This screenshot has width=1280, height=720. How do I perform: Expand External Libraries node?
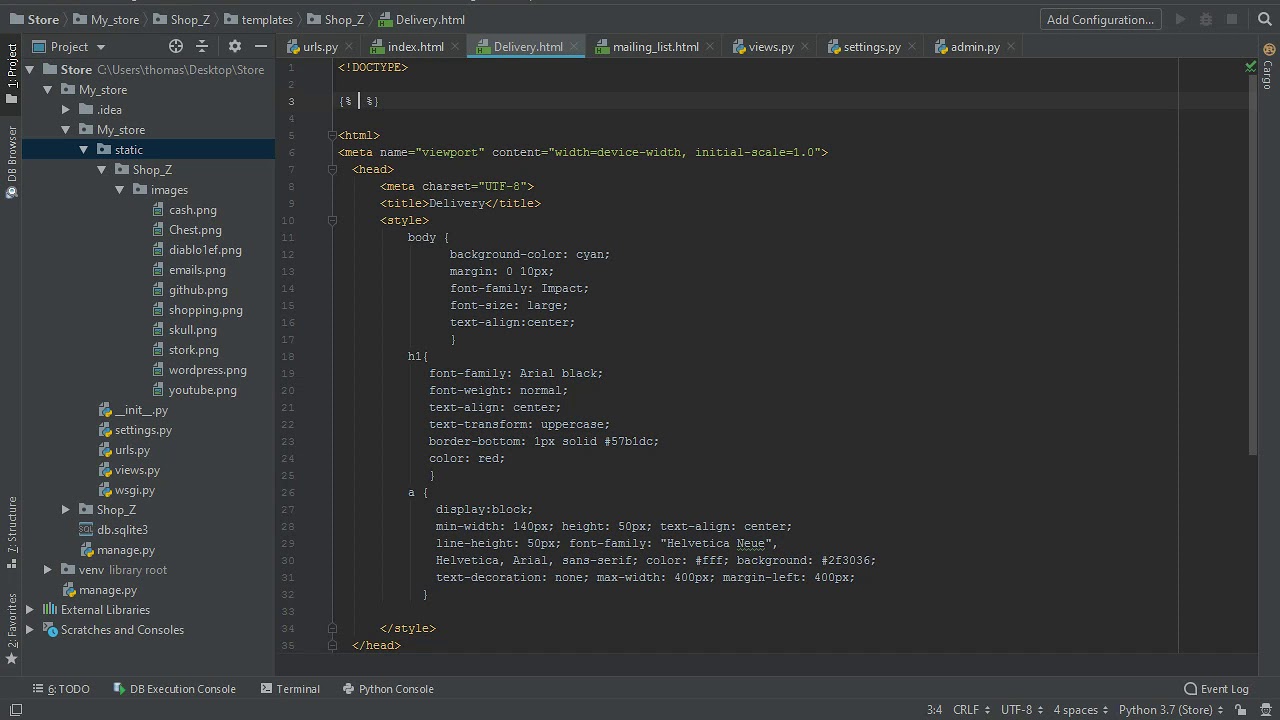click(30, 610)
